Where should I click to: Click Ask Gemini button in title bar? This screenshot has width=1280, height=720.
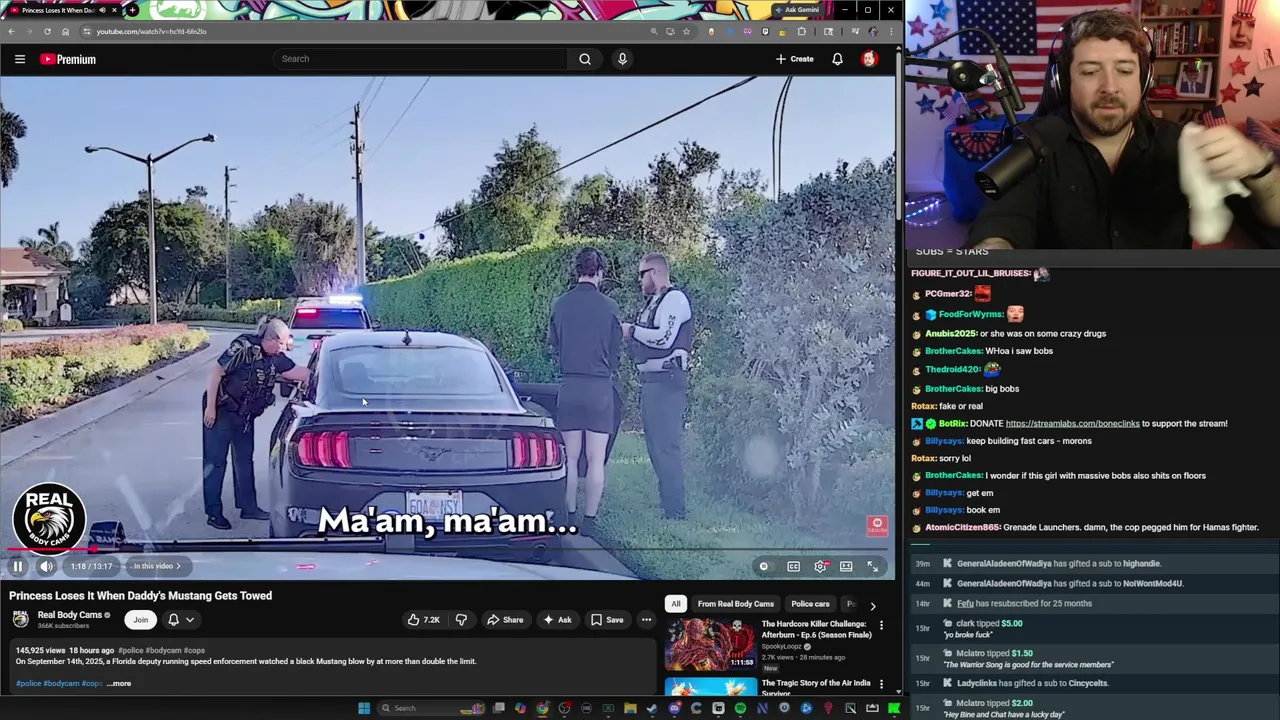(797, 10)
